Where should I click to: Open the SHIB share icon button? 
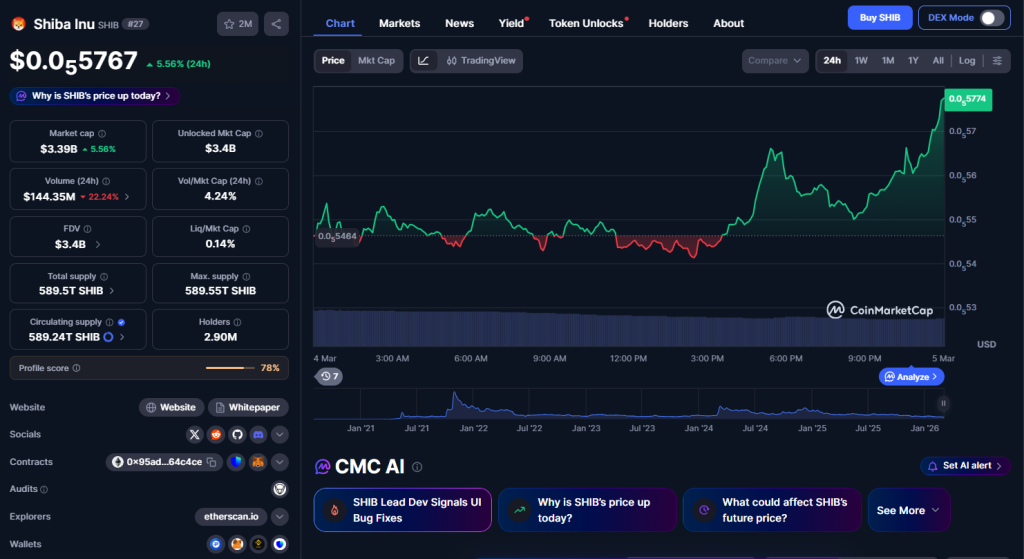click(x=276, y=23)
